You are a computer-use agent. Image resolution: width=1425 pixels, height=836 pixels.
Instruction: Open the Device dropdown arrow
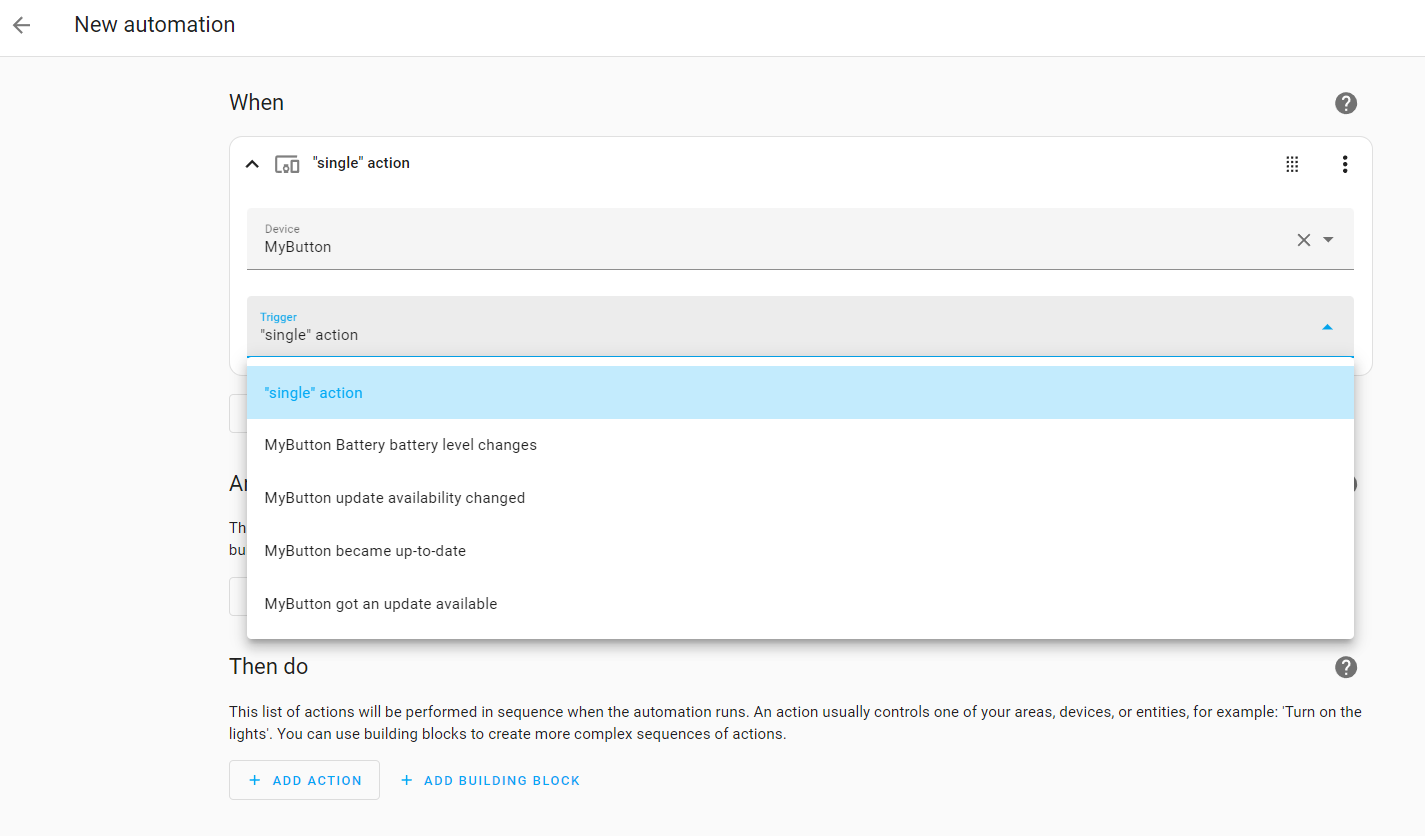1329,240
